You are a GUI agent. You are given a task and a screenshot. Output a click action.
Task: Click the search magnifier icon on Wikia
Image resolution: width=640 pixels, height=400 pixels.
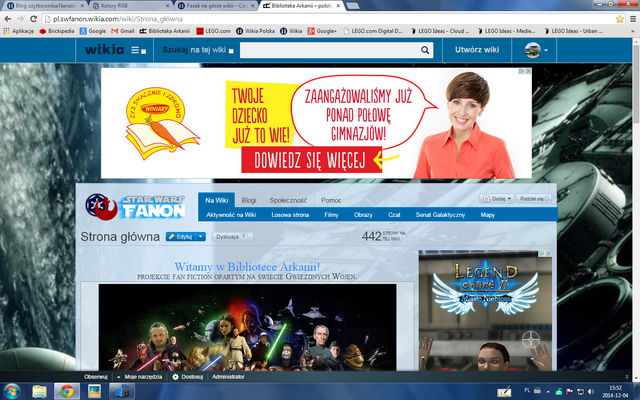point(425,50)
